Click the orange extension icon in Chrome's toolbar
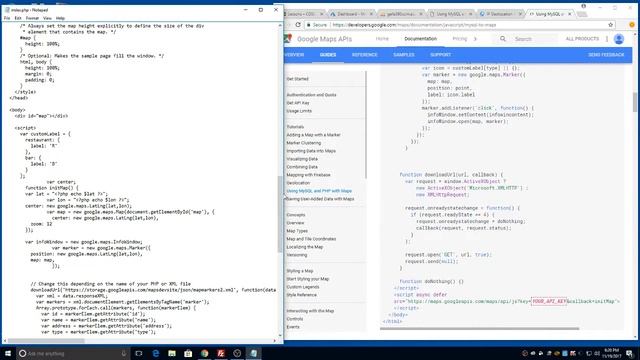Viewport: 640px width, 360px height. 632,25
